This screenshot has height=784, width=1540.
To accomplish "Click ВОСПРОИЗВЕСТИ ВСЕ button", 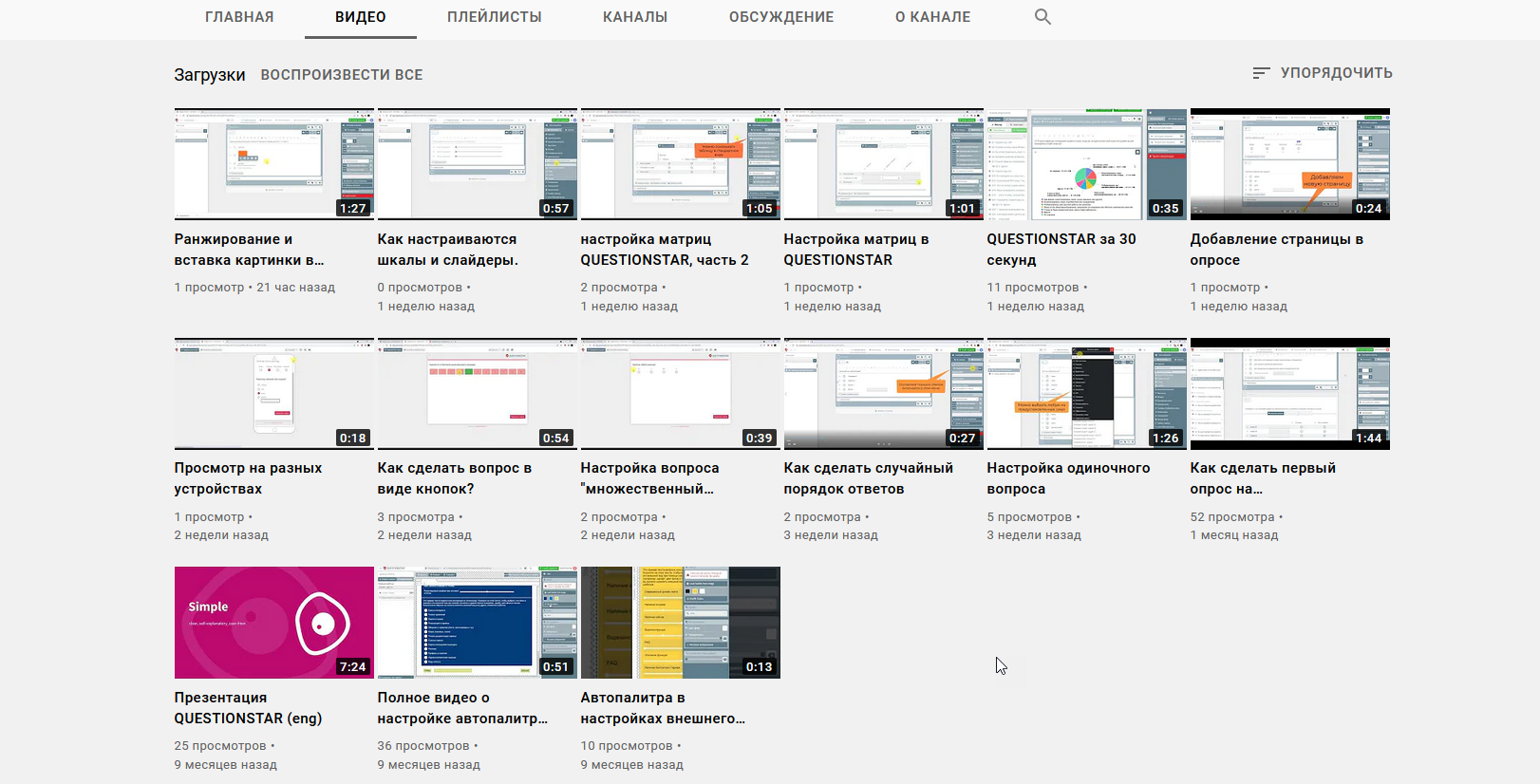I will pyautogui.click(x=342, y=75).
